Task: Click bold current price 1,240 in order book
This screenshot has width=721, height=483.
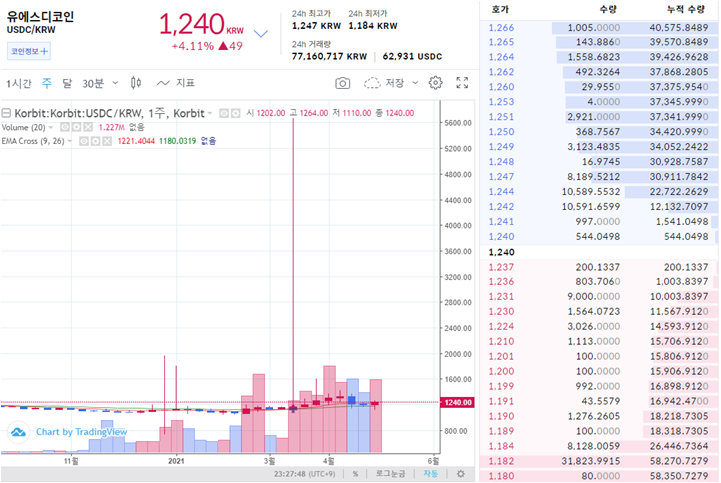Action: (x=501, y=252)
